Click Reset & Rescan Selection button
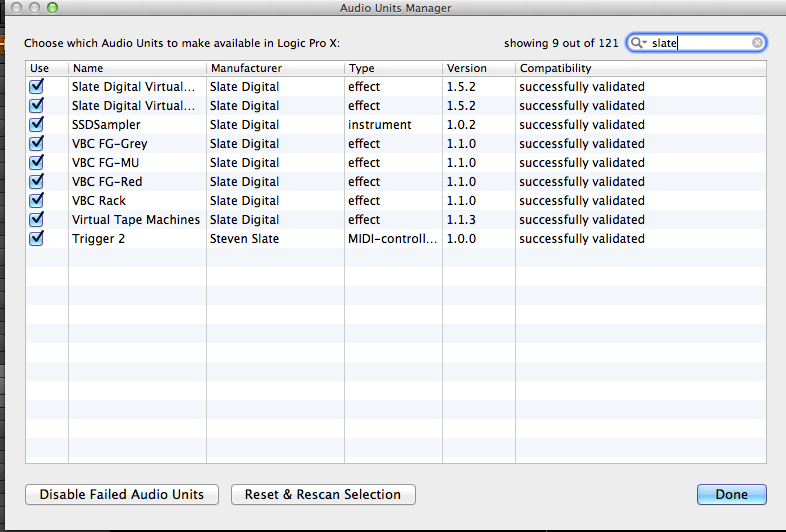The width and height of the screenshot is (786, 532). coord(323,494)
